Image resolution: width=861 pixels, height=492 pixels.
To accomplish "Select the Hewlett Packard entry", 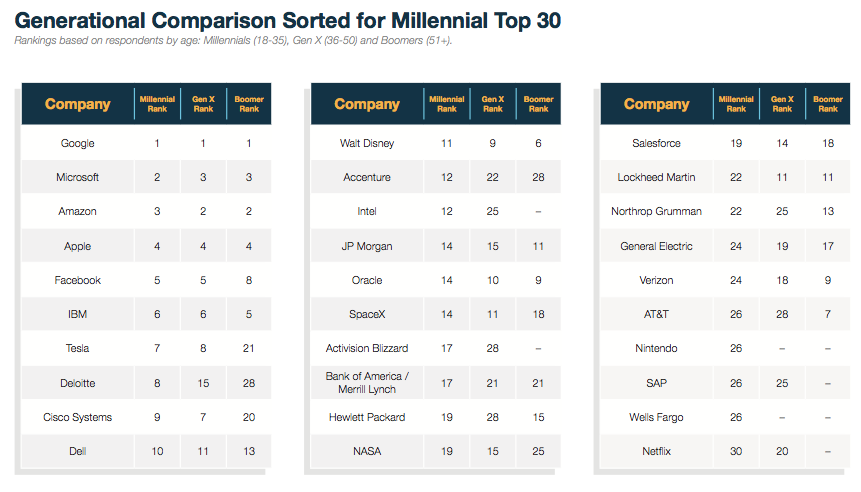I will (367, 417).
